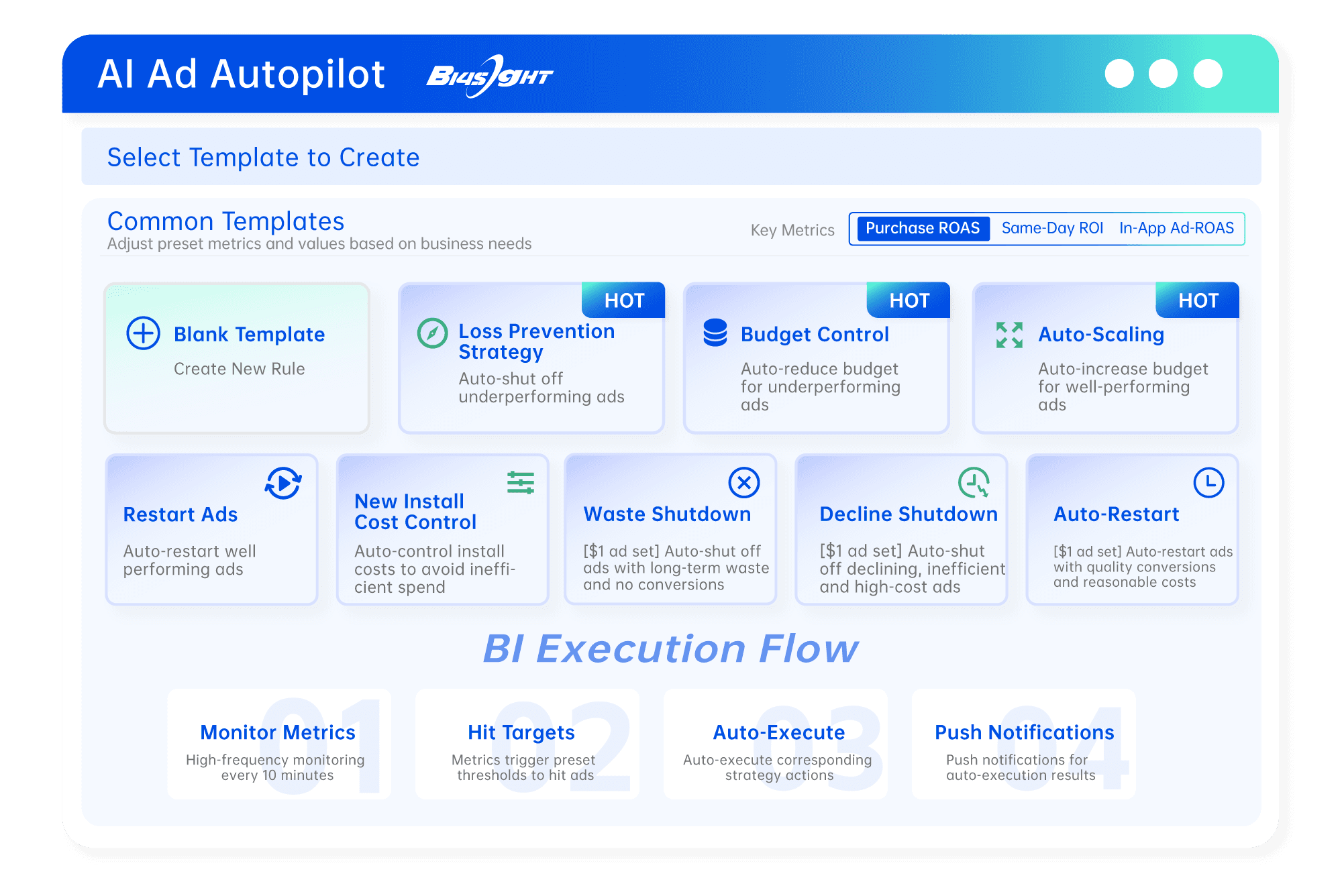Click the sliders icon on New Install Cost Control
This screenshot has height=896, width=1342.
(521, 483)
